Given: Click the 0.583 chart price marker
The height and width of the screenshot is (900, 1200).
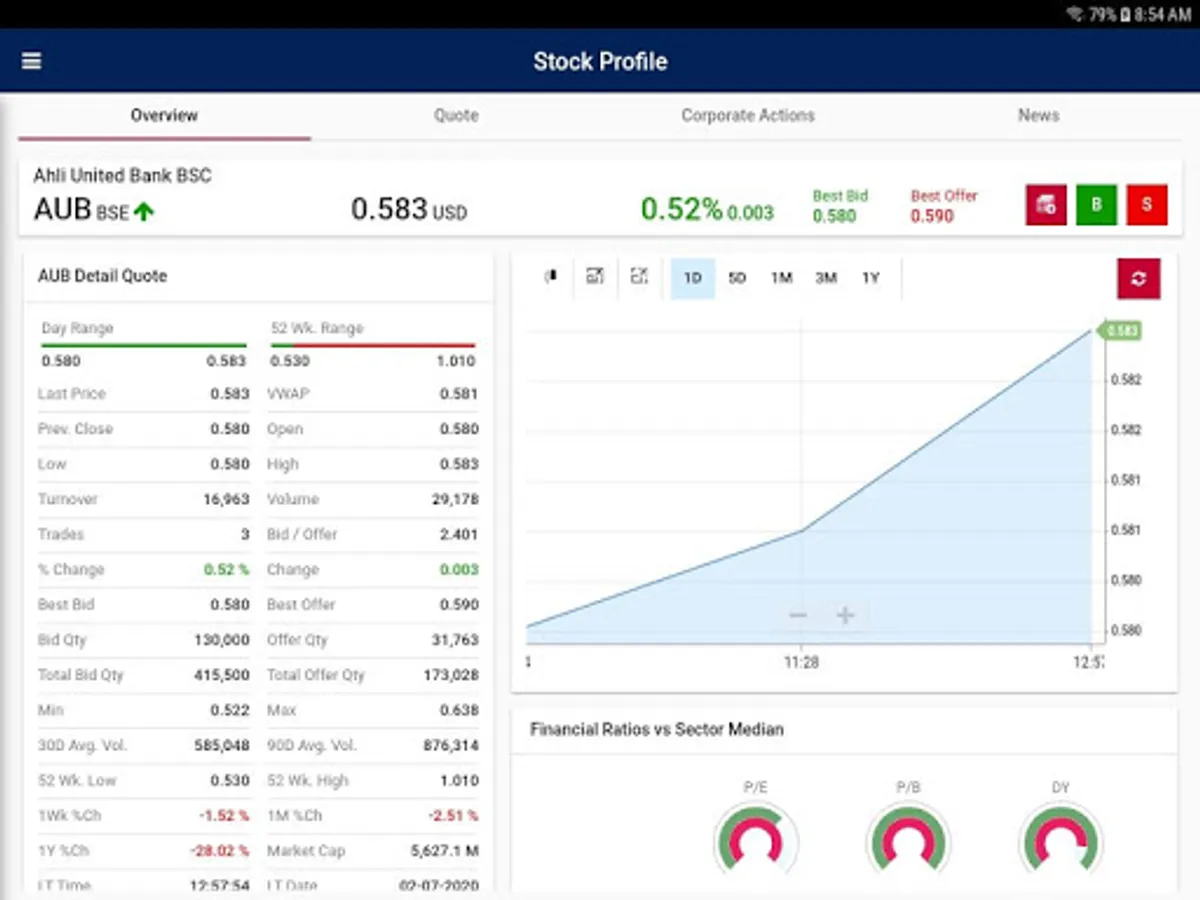Looking at the screenshot, I should pos(1121,331).
